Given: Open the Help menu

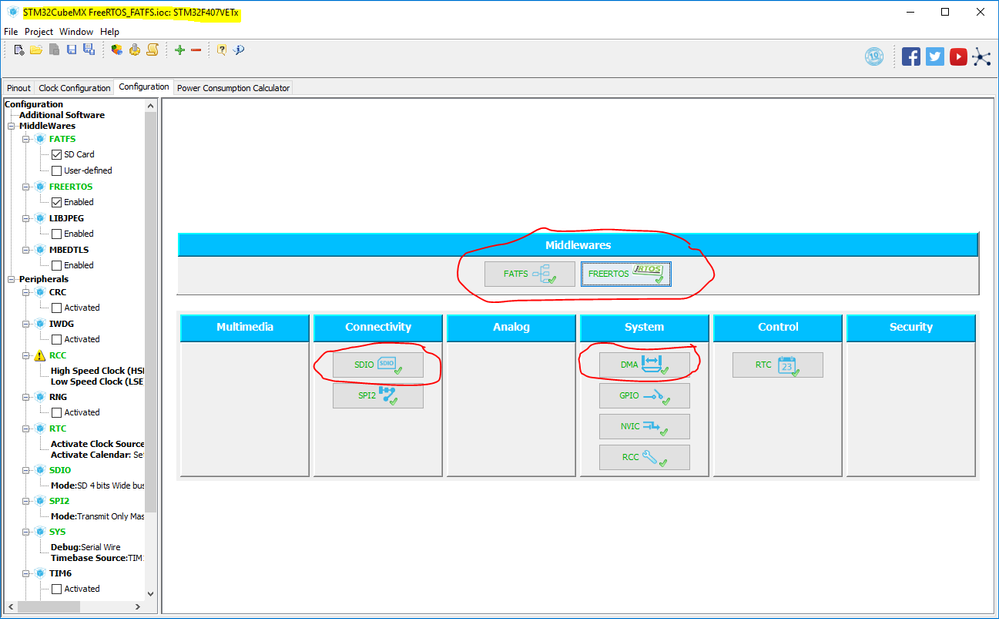Looking at the screenshot, I should (110, 32).
